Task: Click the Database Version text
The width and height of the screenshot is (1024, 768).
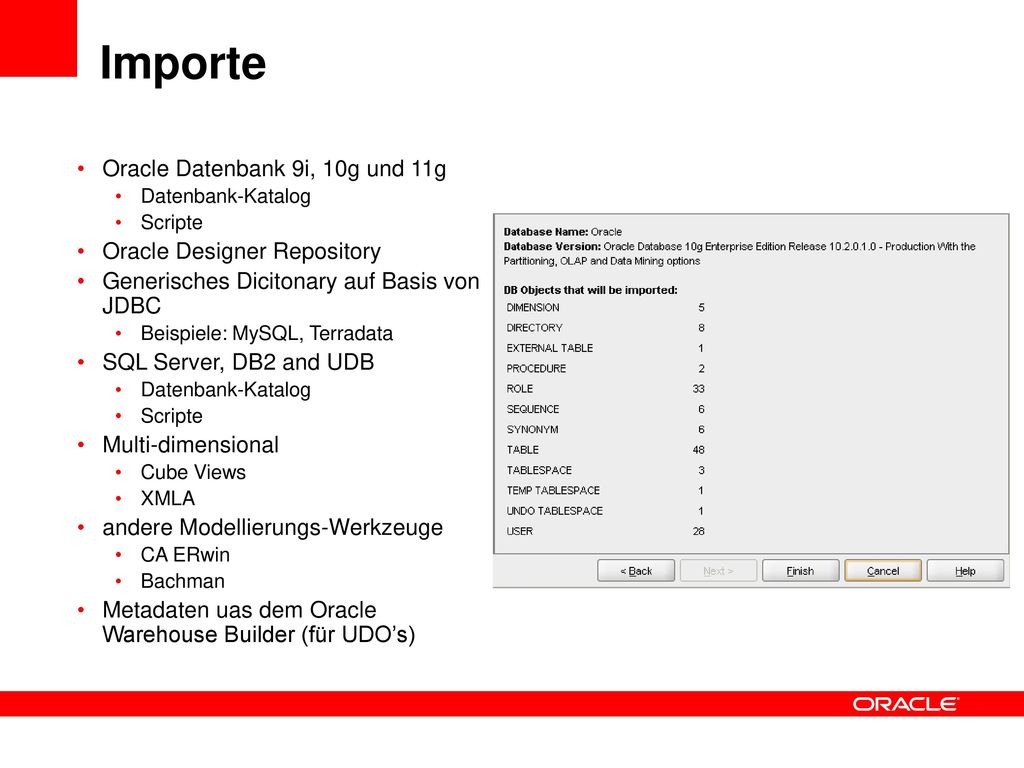Action: click(x=739, y=253)
